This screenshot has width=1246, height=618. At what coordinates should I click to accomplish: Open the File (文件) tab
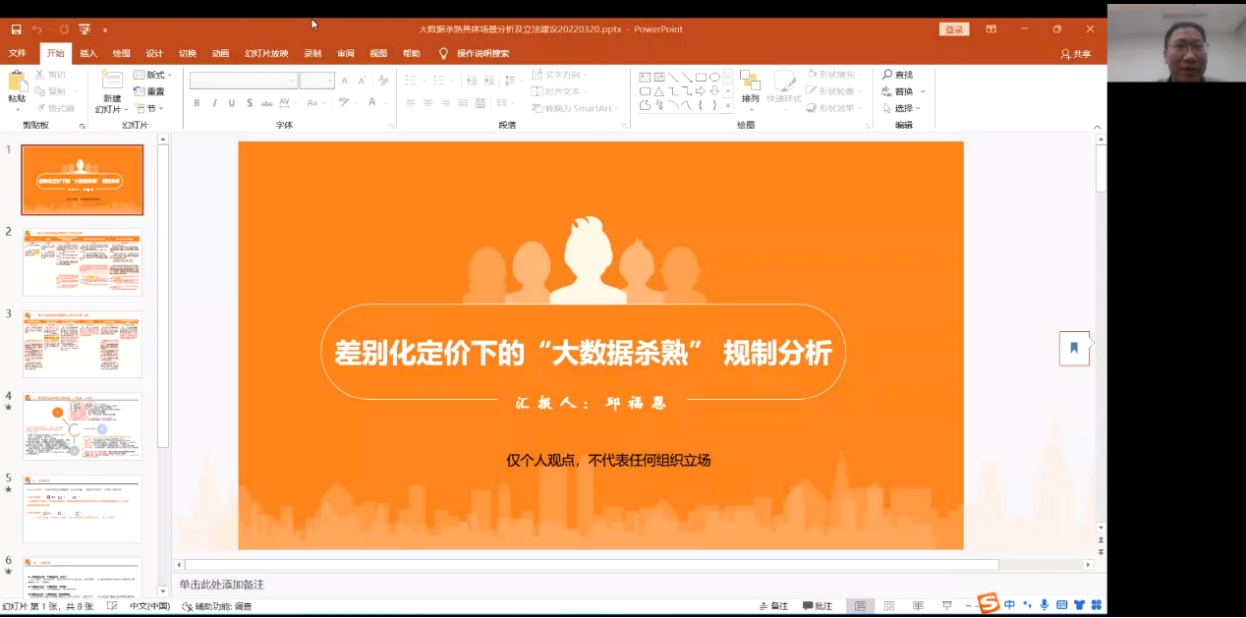(17, 53)
